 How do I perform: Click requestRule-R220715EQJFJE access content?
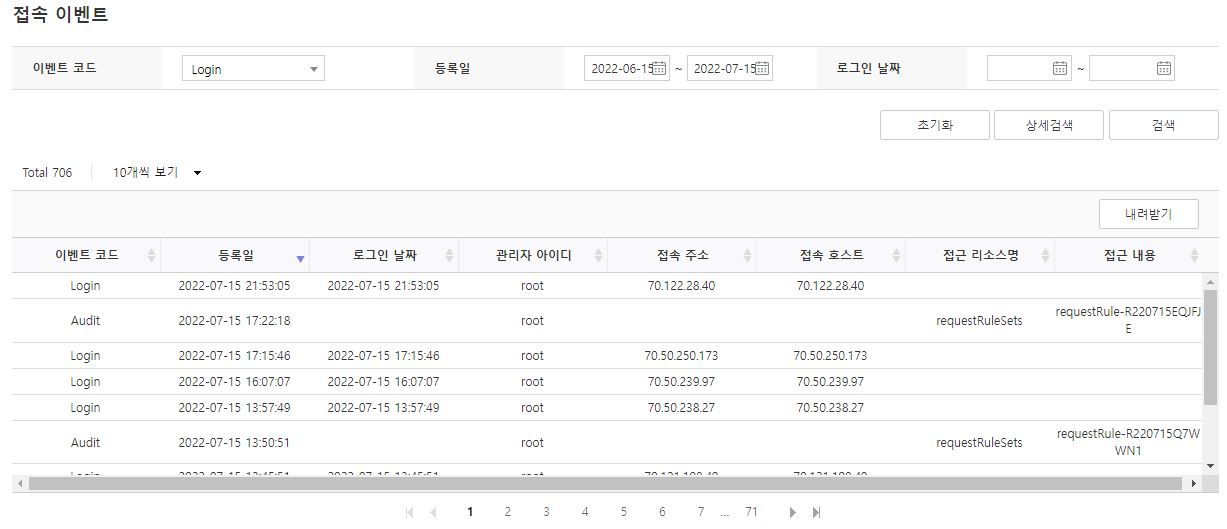pyautogui.click(x=1129, y=320)
